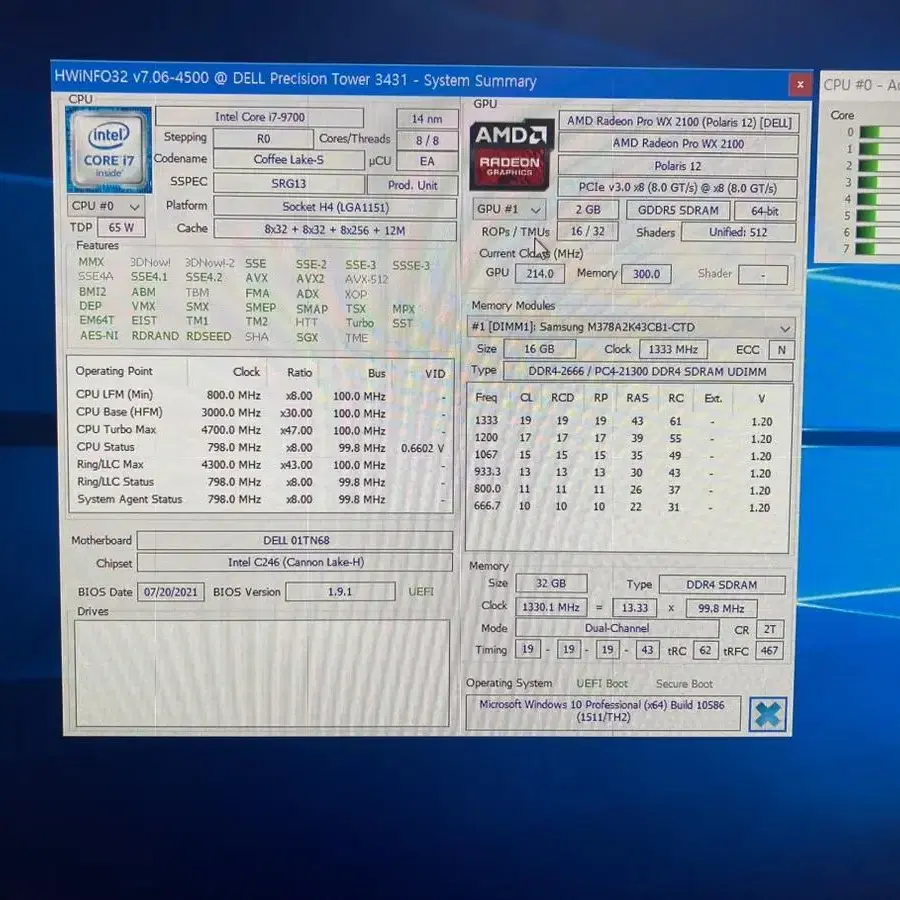
Task: Select the Cores/Threads value "8 / 8"
Action: (x=427, y=141)
